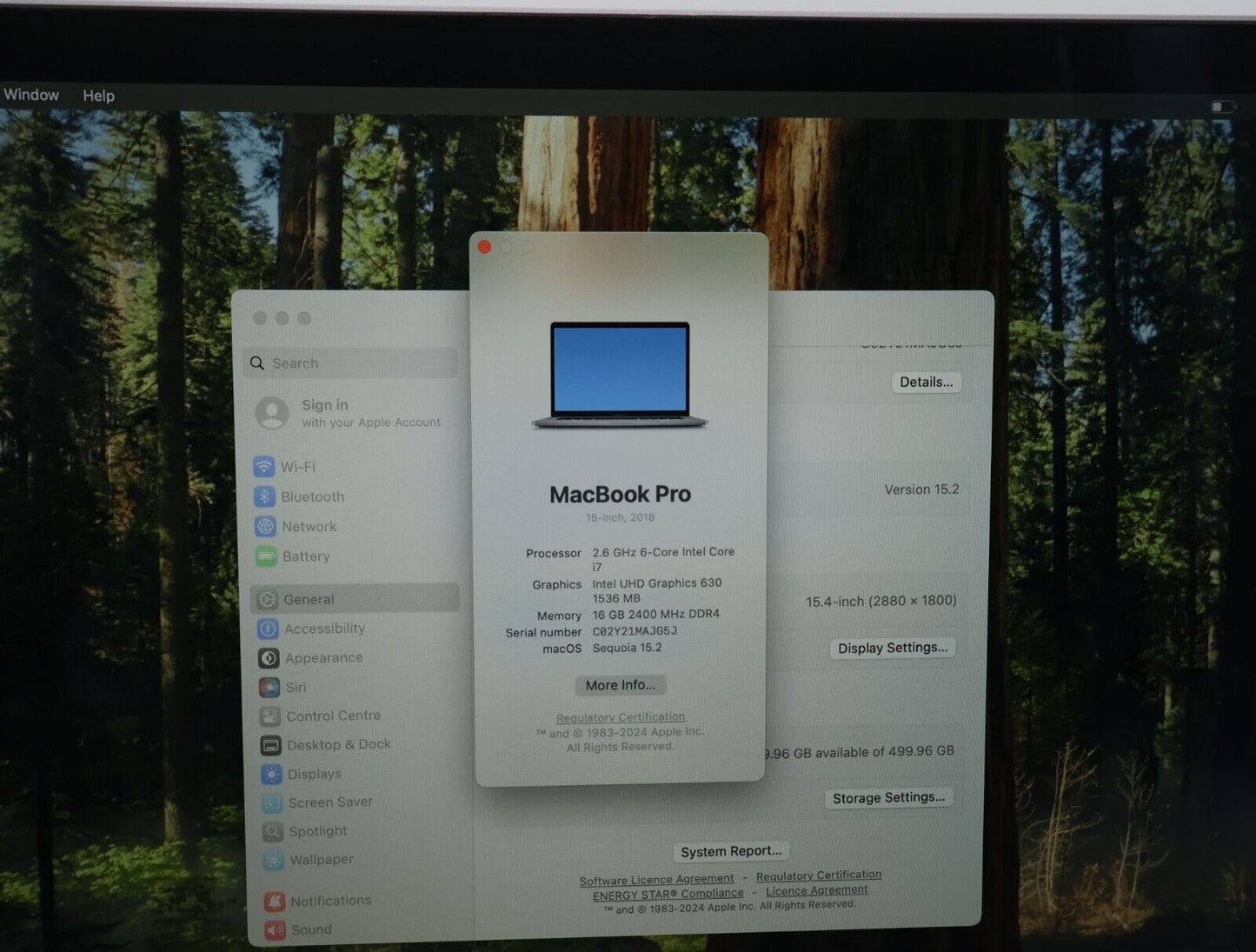Click the 16 GB 2400 MHz DDR4 text
The image size is (1256, 952).
(656, 614)
